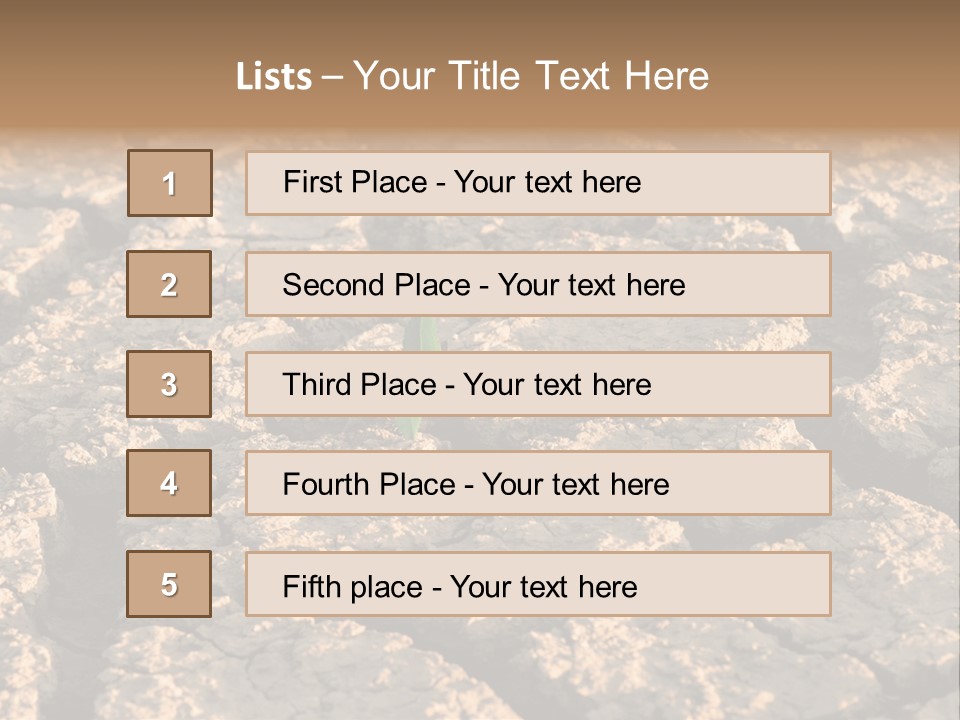Select the Fifth place text bar
The height and width of the screenshot is (720, 960).
click(x=538, y=584)
